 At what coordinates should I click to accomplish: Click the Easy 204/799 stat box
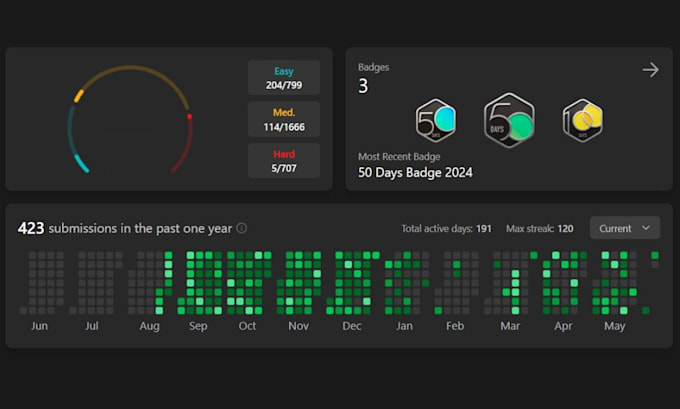click(284, 78)
